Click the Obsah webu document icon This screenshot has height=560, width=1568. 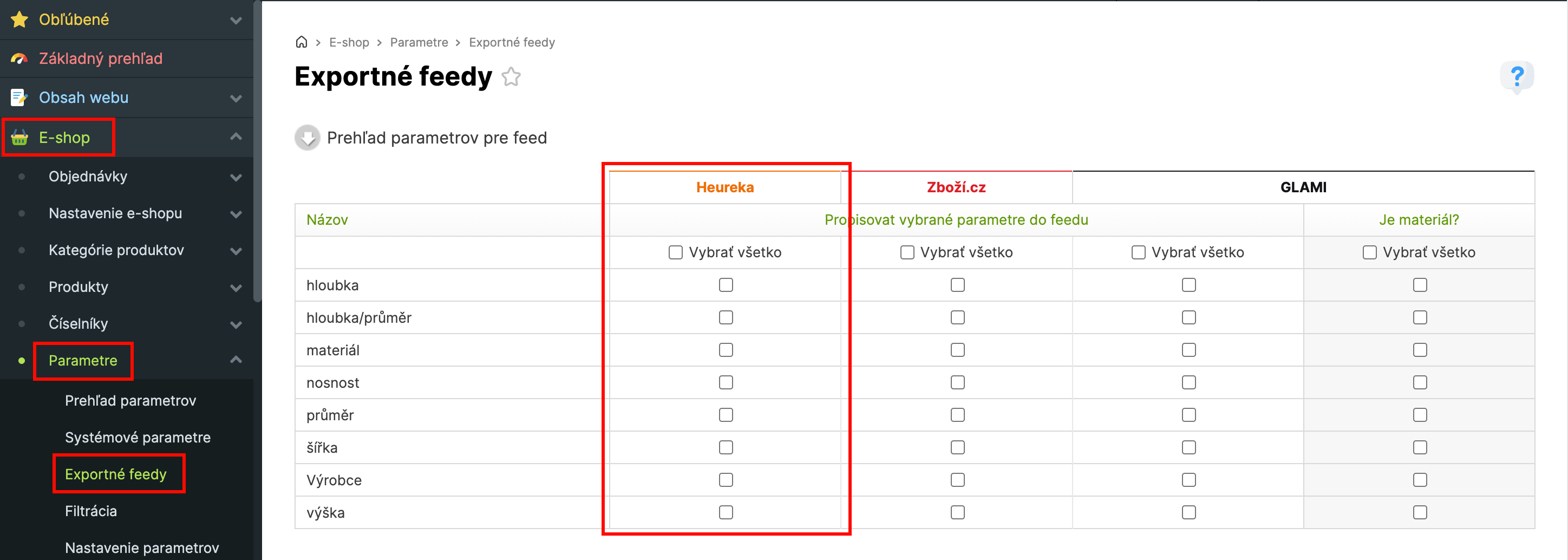pos(19,97)
